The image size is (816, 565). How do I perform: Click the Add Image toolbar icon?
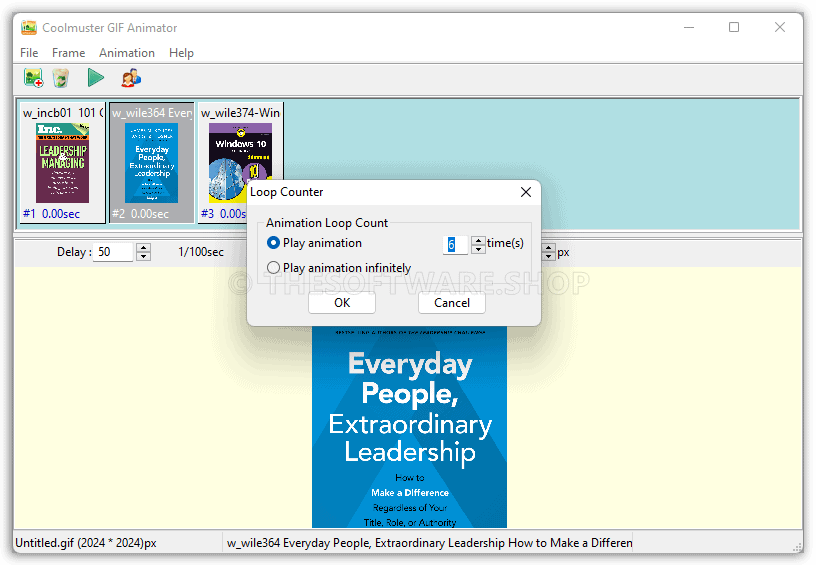(x=33, y=78)
